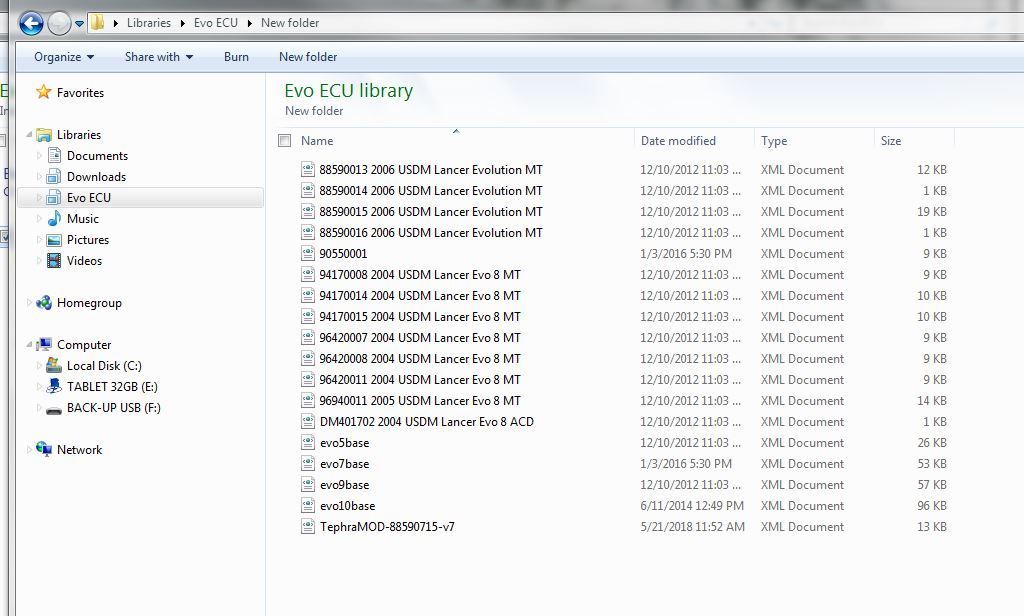Sort files by Date modified column
The image size is (1024, 616).
click(x=678, y=141)
